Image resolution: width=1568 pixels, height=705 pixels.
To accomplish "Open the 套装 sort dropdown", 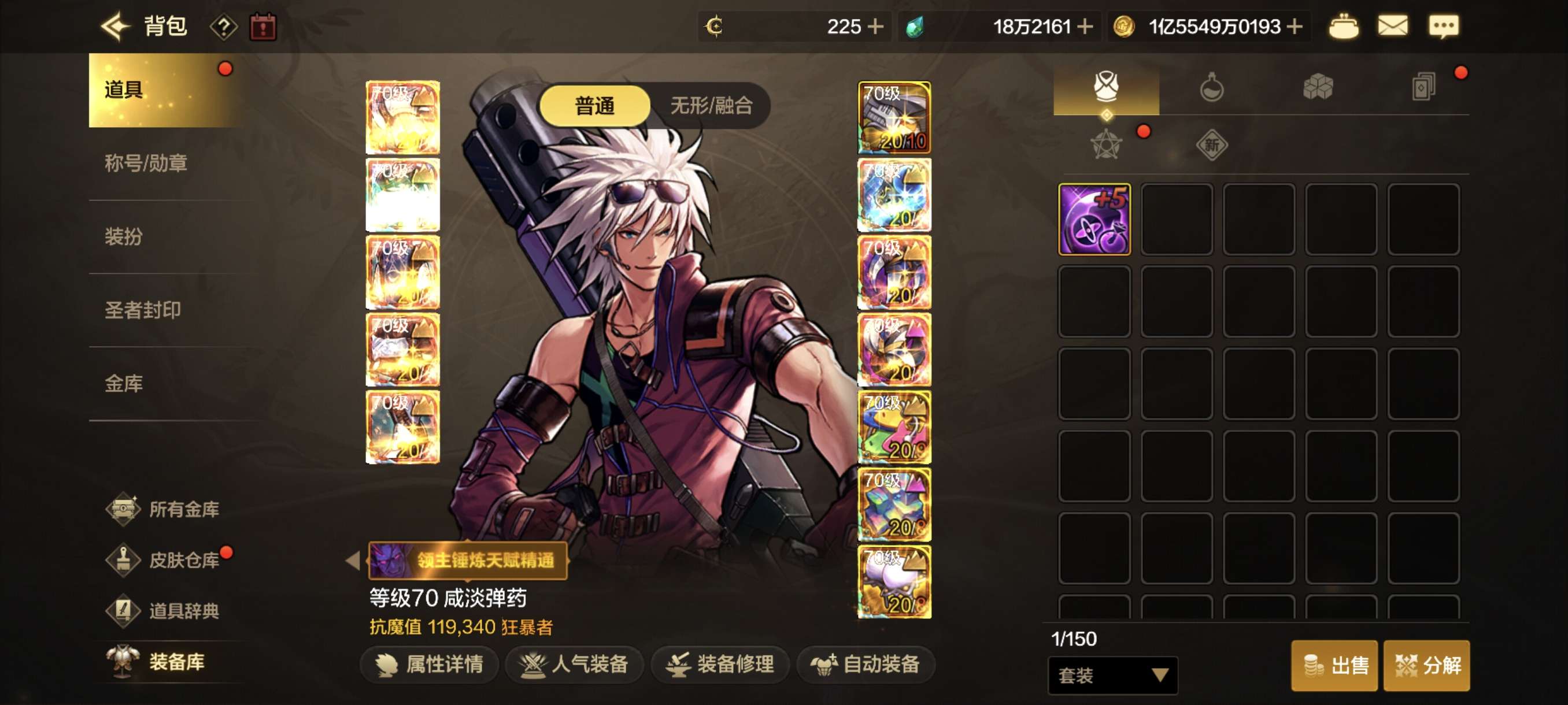I will (1113, 674).
